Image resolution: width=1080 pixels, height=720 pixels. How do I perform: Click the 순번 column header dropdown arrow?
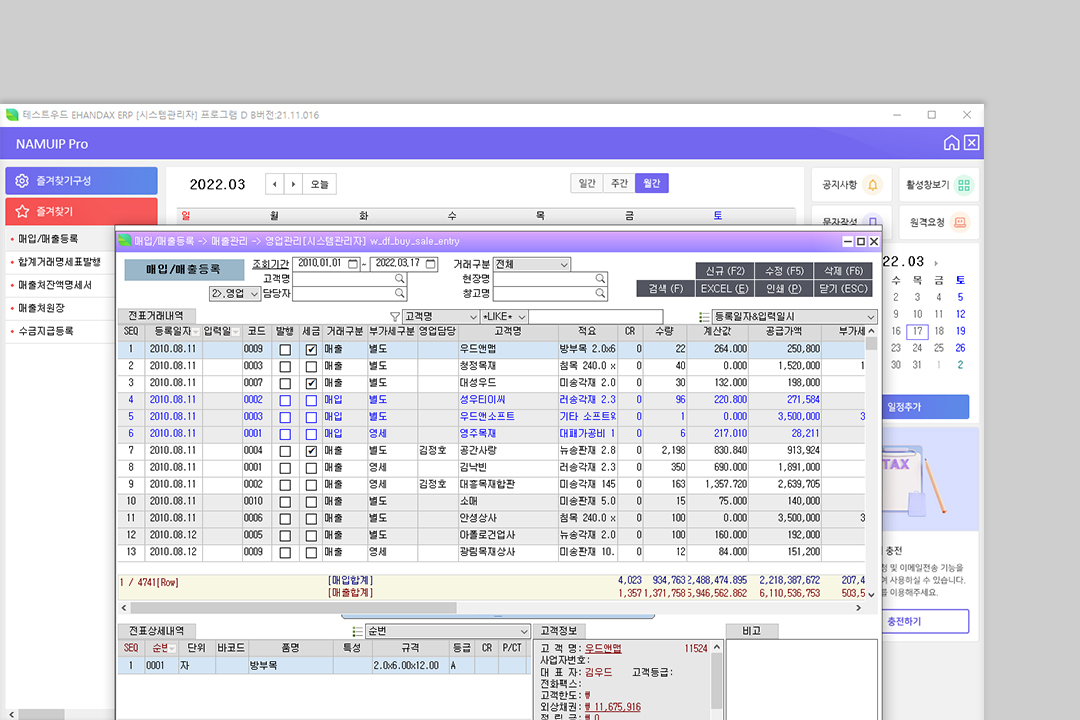tap(172, 648)
